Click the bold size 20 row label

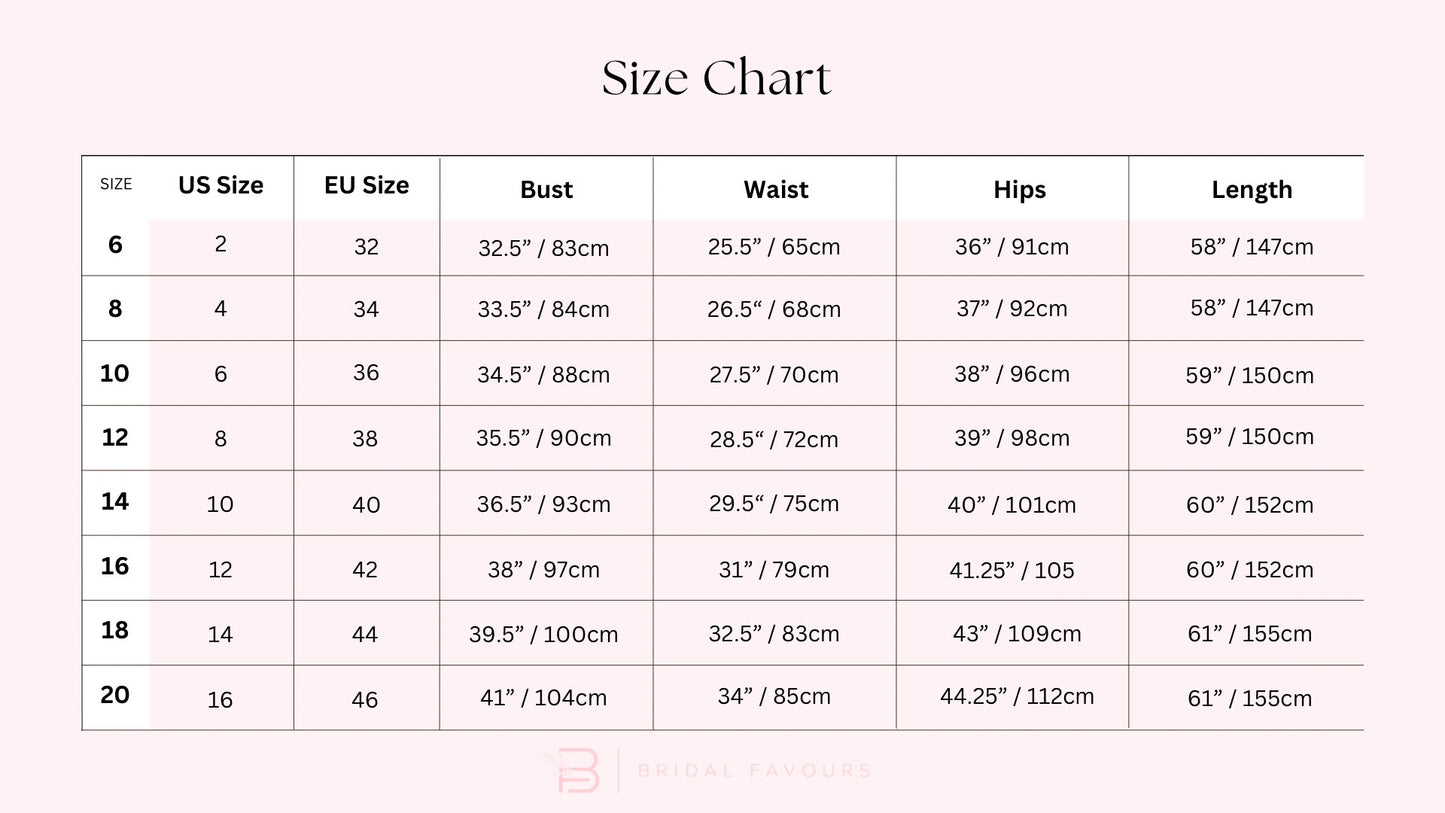click(115, 695)
